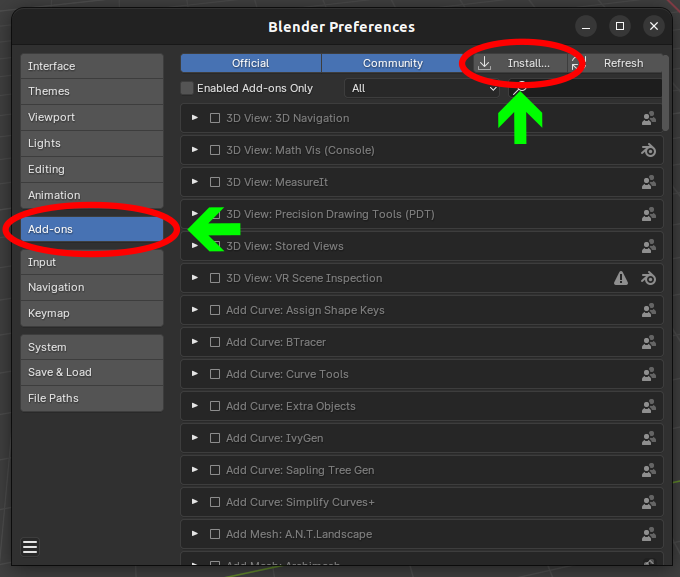Expand Assign Shape Keys add-on details

click(195, 310)
